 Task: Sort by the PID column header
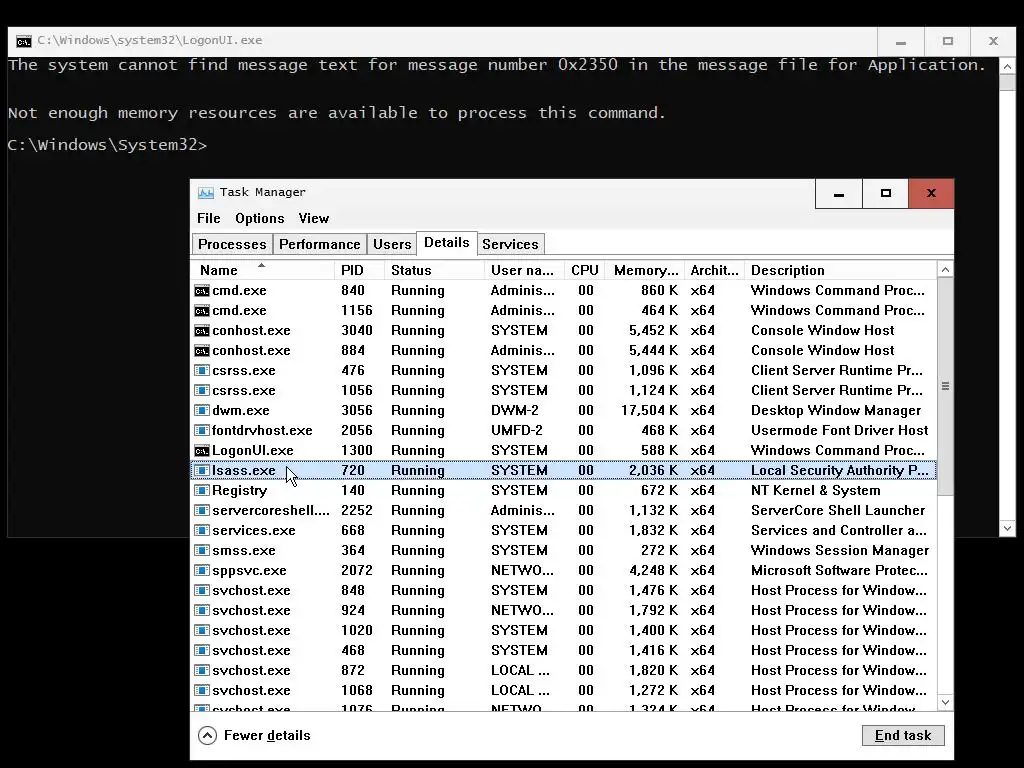tap(359, 270)
